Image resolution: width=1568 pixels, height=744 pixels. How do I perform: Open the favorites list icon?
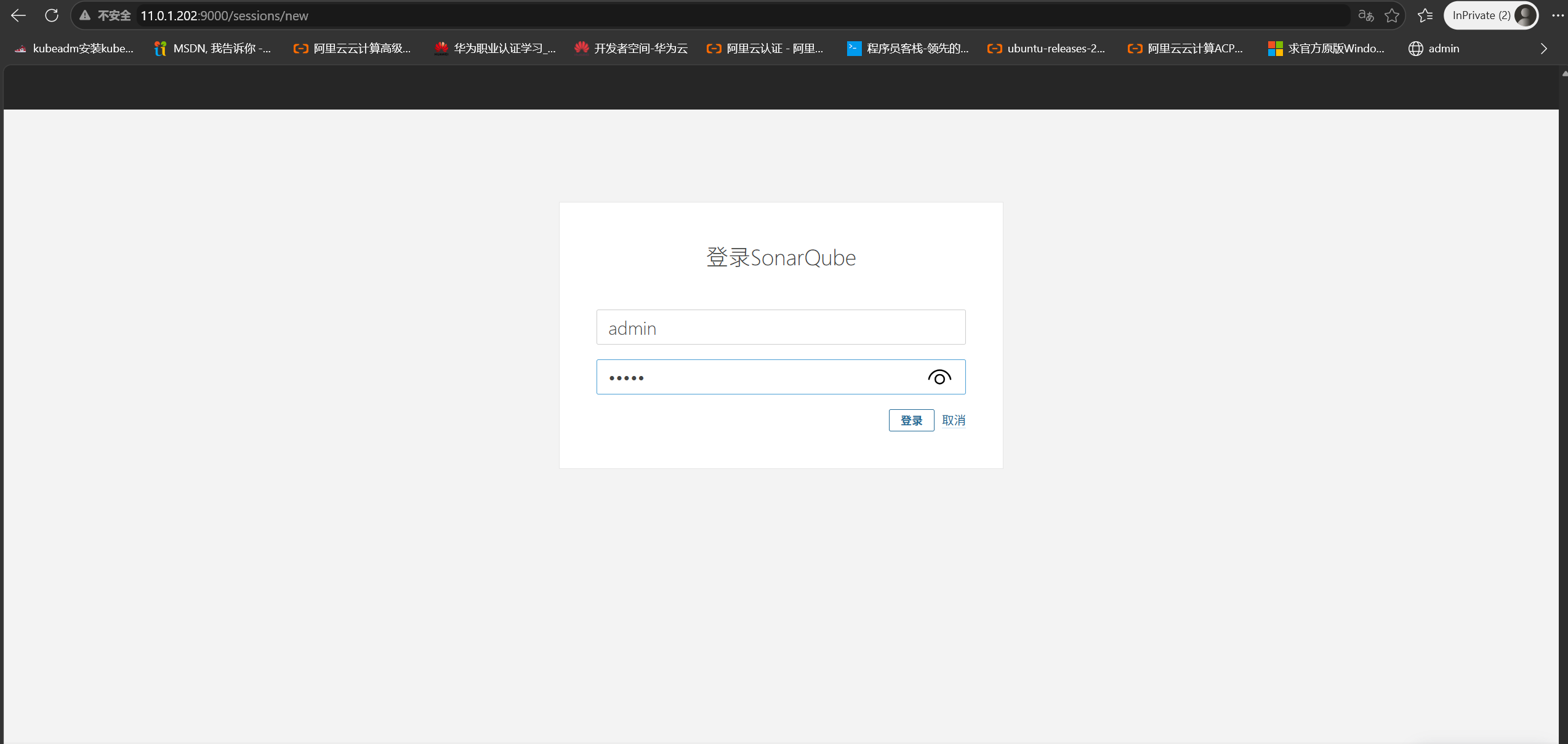[x=1425, y=15]
